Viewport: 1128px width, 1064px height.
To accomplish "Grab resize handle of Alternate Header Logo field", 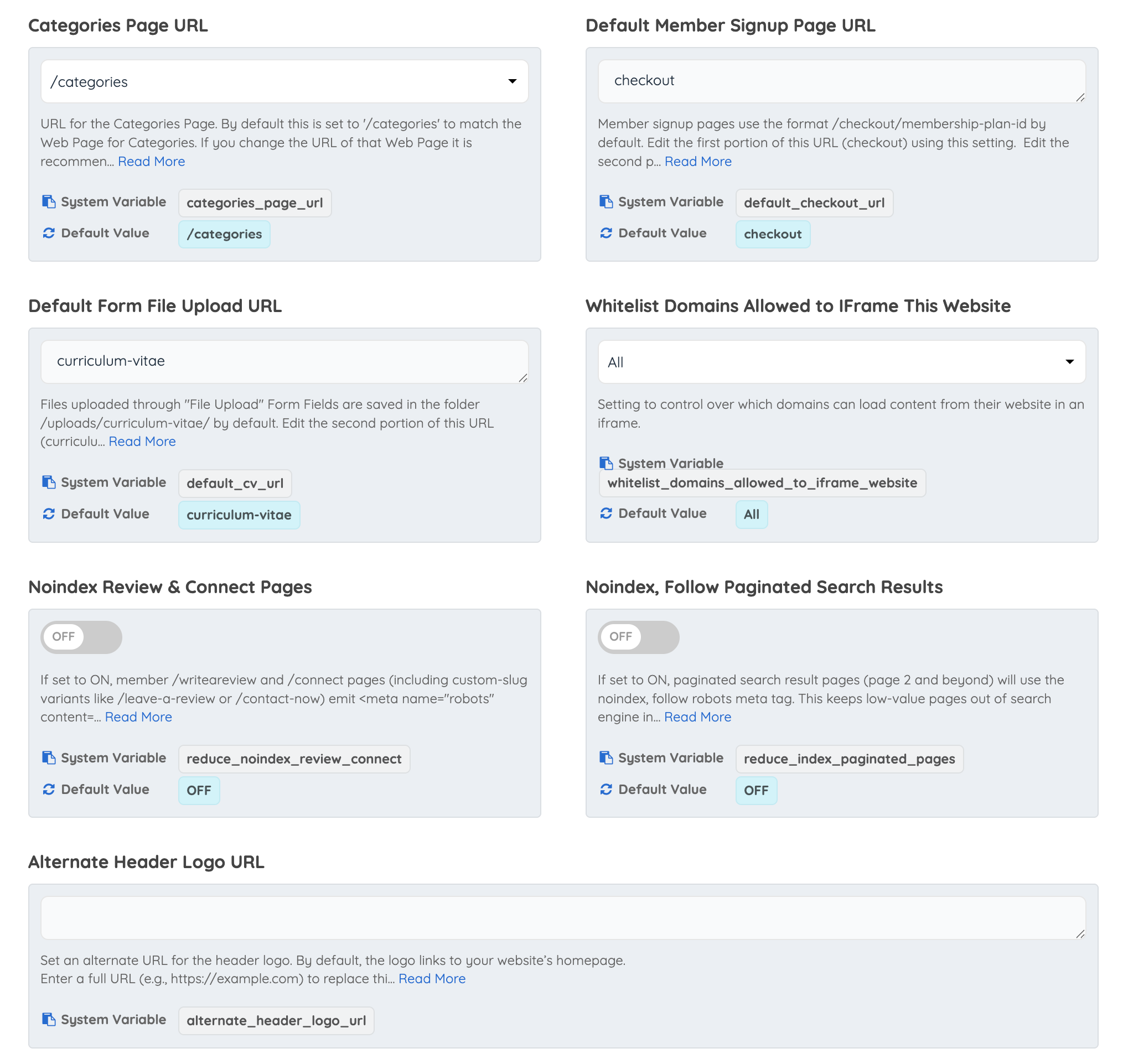I will [1080, 933].
